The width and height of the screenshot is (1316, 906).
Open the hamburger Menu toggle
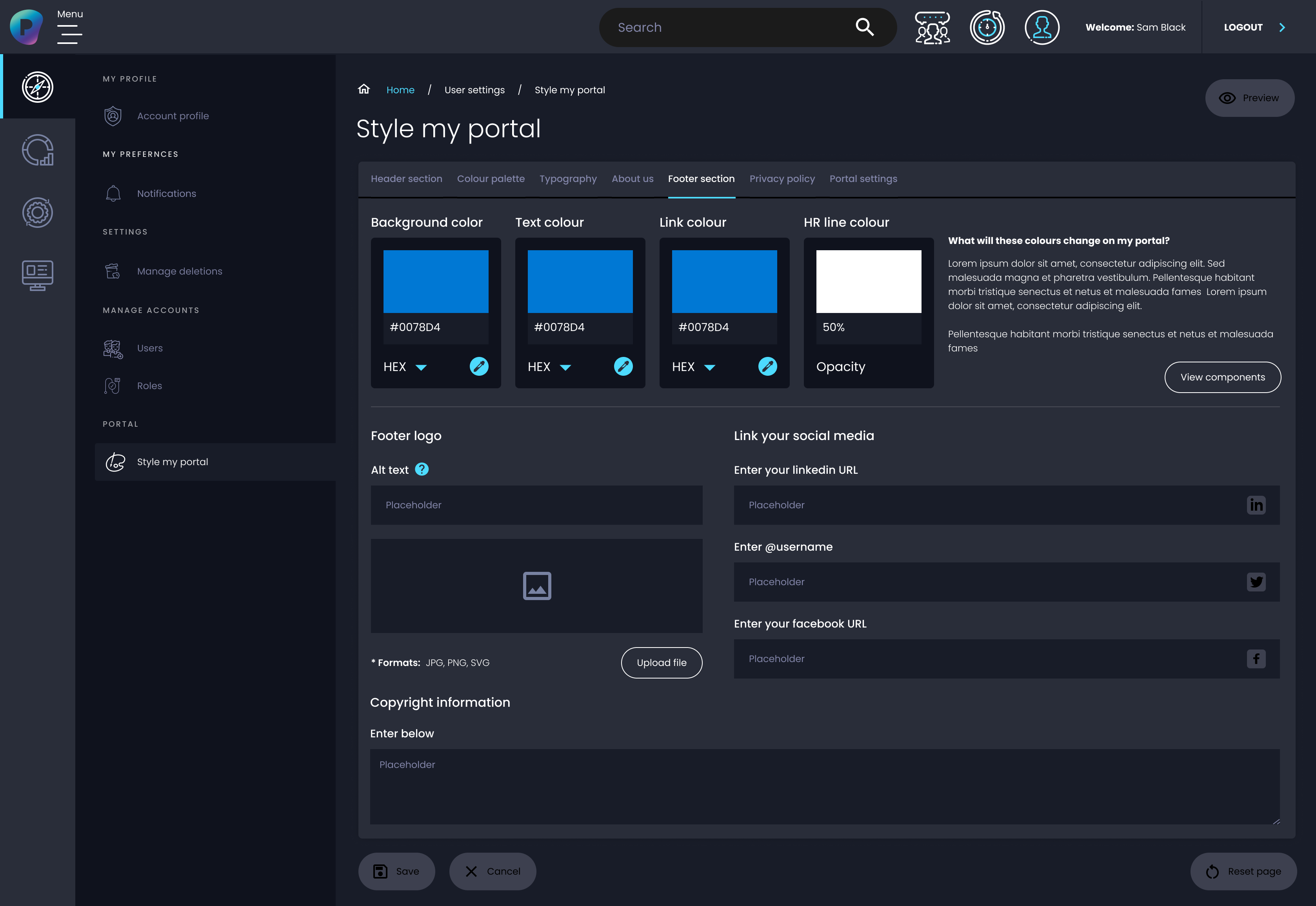[69, 34]
